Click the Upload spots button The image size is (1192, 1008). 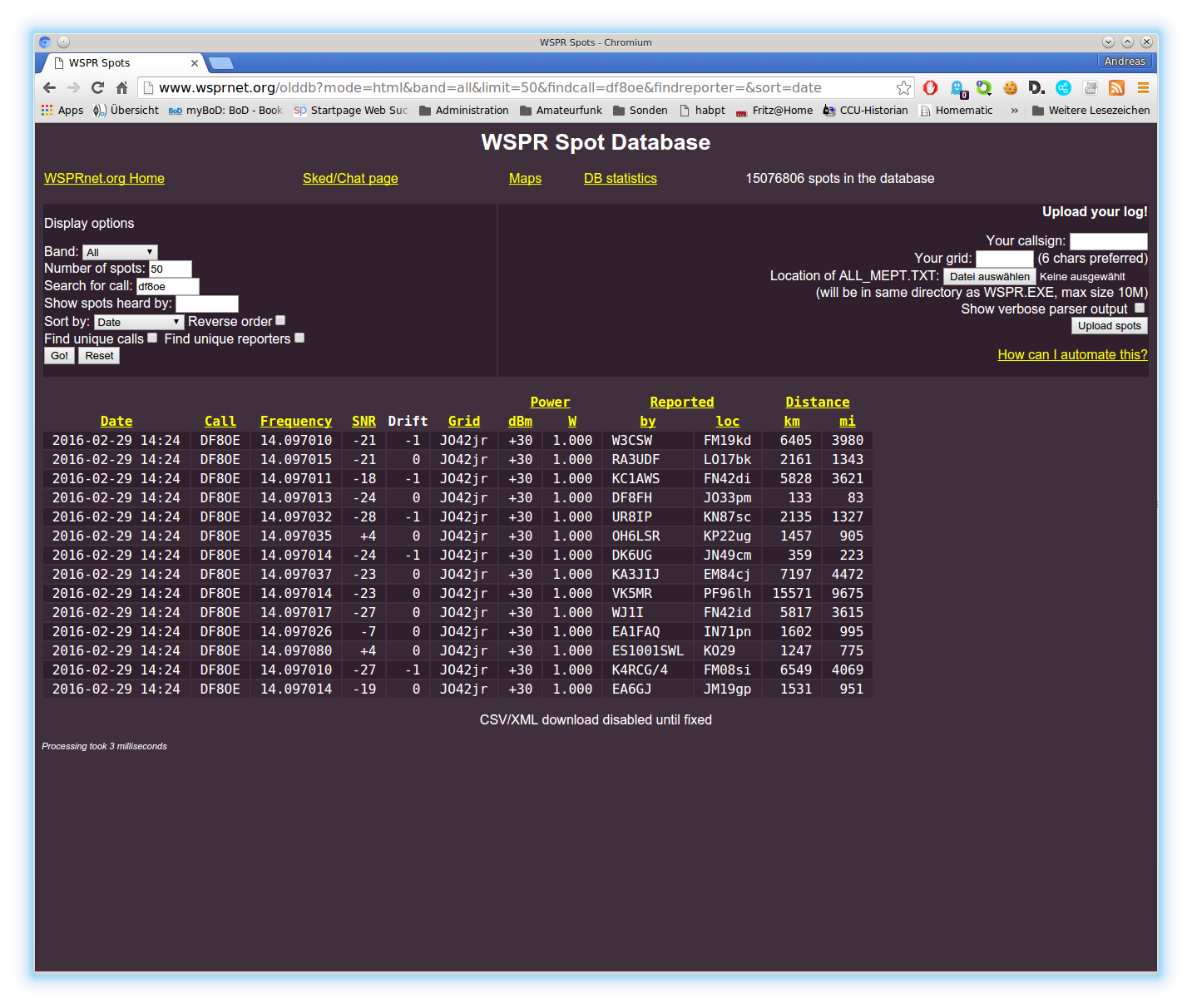1109,326
